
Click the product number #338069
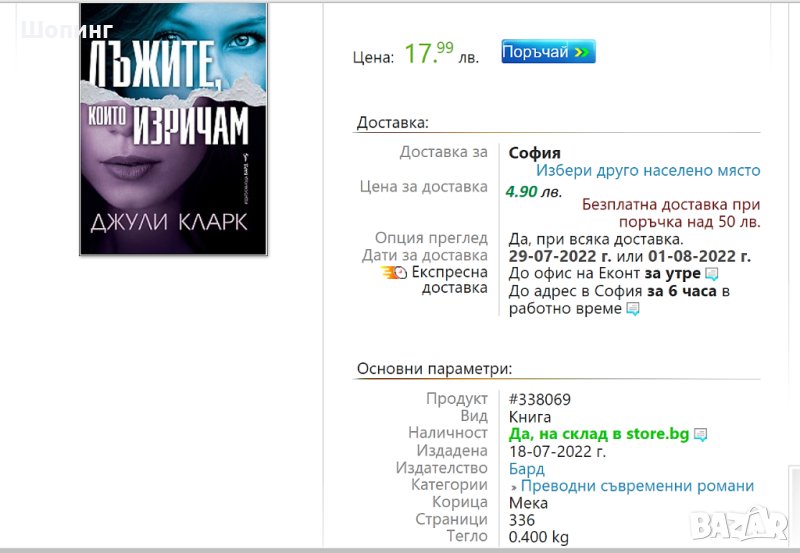coord(540,399)
